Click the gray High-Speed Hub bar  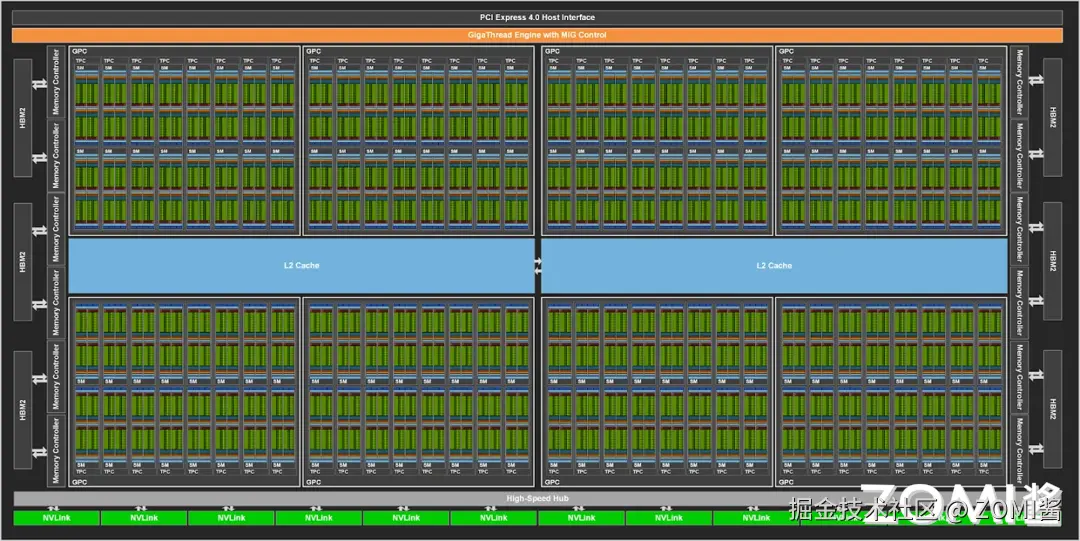coord(537,498)
